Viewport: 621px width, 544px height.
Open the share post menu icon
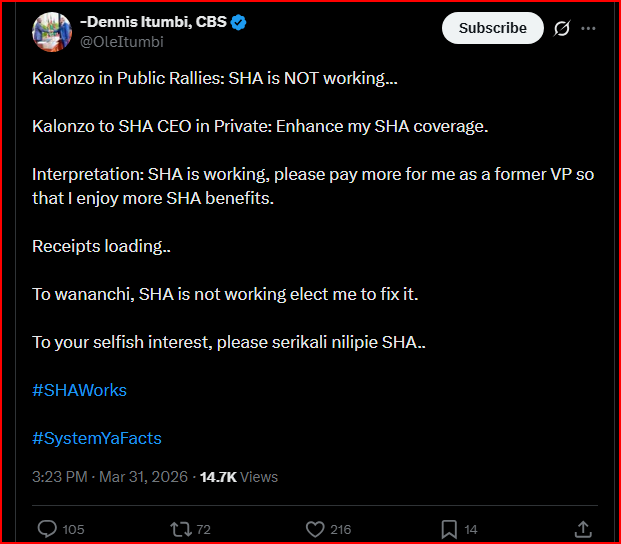[x=584, y=529]
